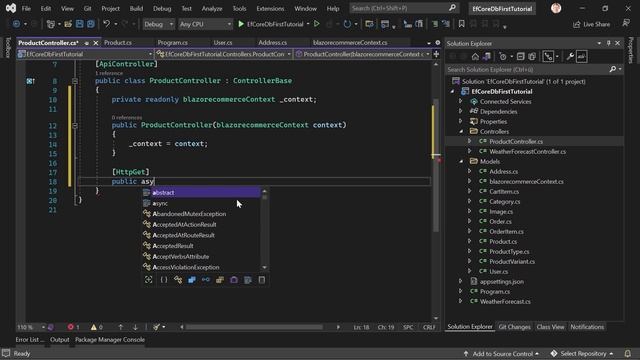Open the Extensions menu
Viewport: 640px width, 360px height.
[270, 8]
